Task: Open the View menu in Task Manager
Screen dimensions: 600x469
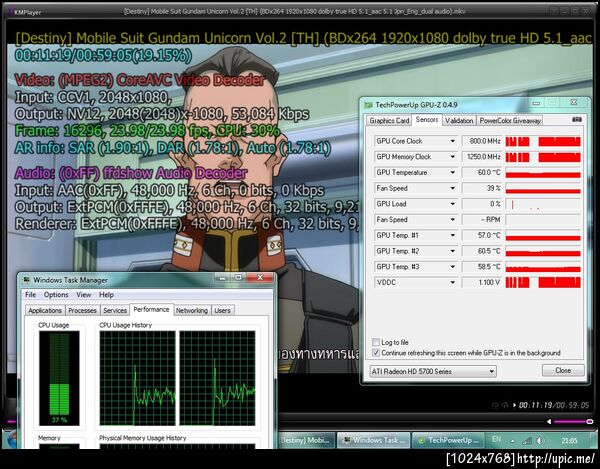Action: point(83,295)
